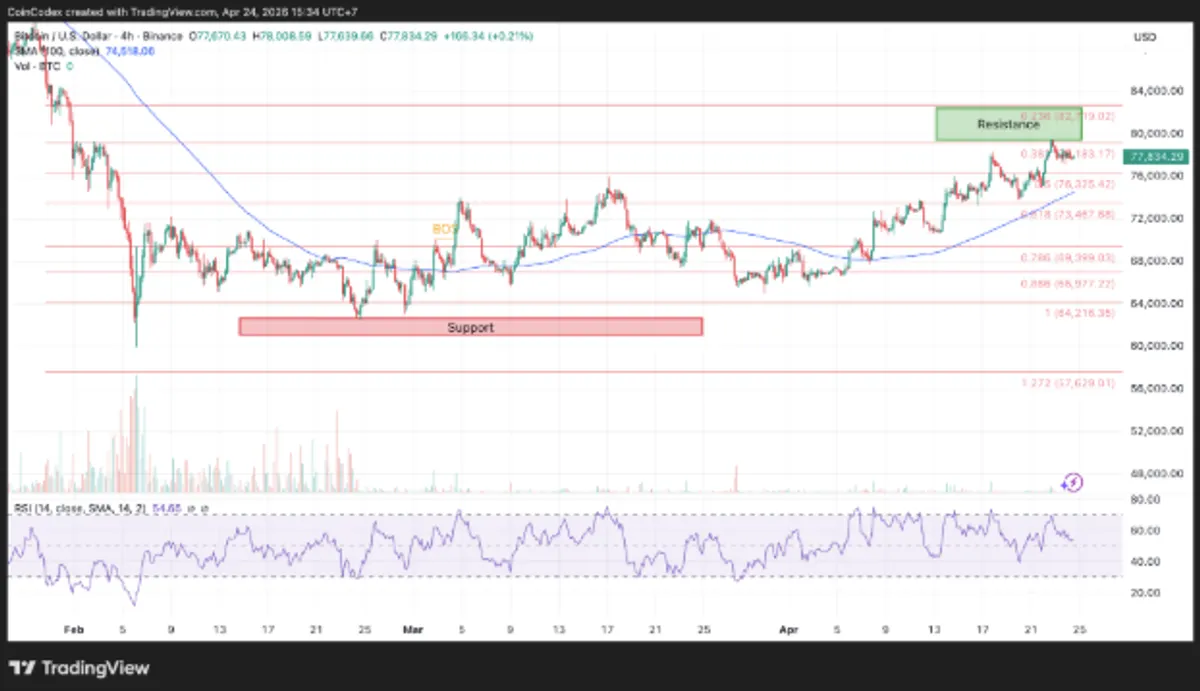This screenshot has height=691, width=1200.
Task: Click the orange BOS label on chart
Action: 444,229
